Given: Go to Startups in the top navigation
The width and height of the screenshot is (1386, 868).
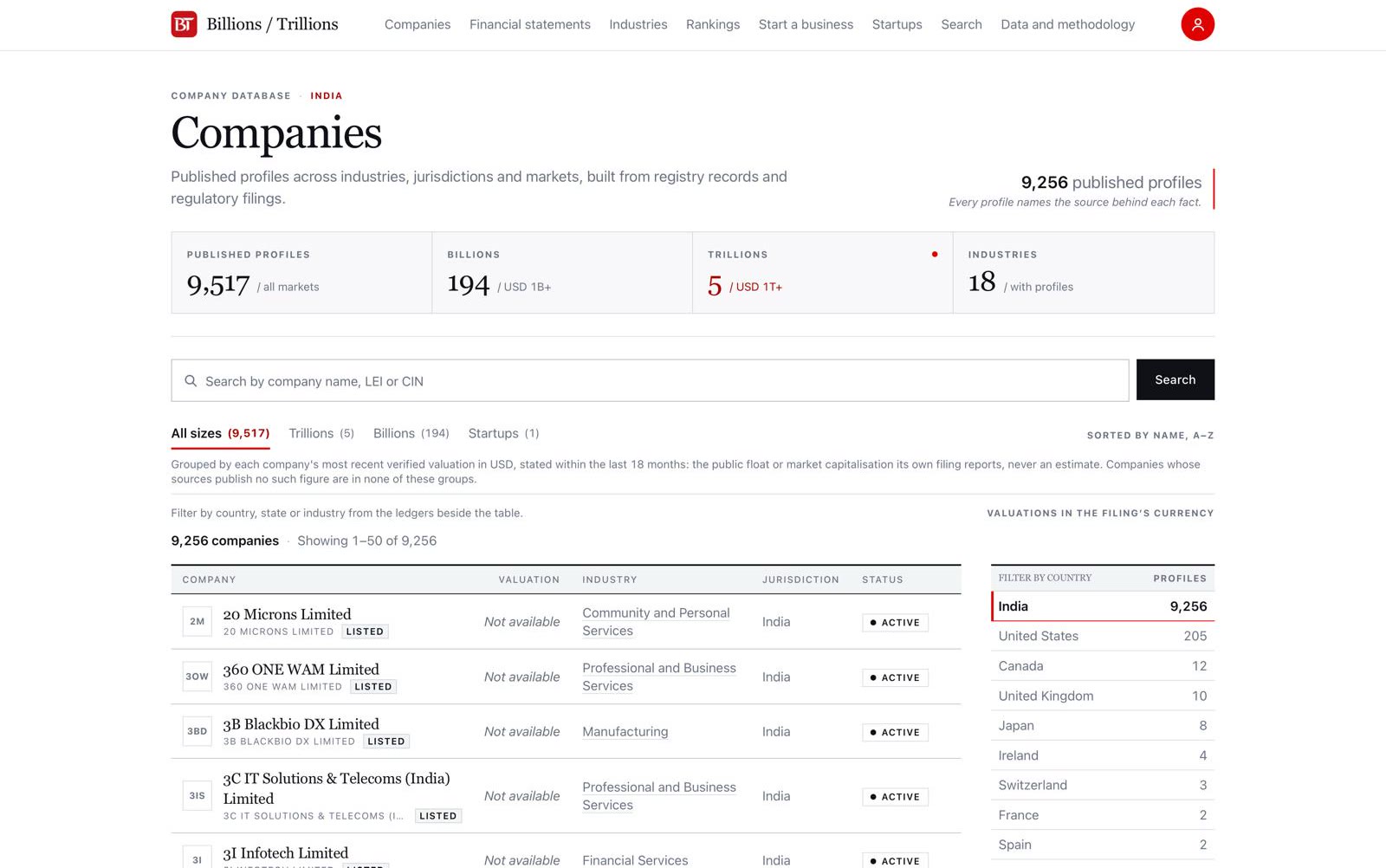Looking at the screenshot, I should [x=897, y=24].
